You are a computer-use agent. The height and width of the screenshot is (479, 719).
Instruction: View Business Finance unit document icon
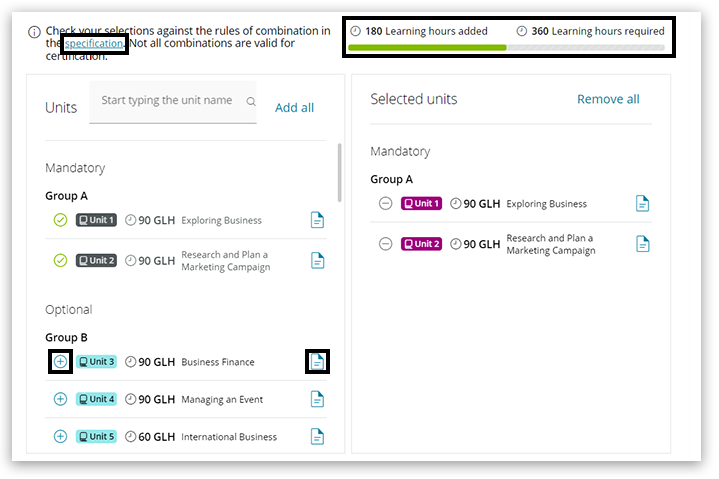(317, 362)
